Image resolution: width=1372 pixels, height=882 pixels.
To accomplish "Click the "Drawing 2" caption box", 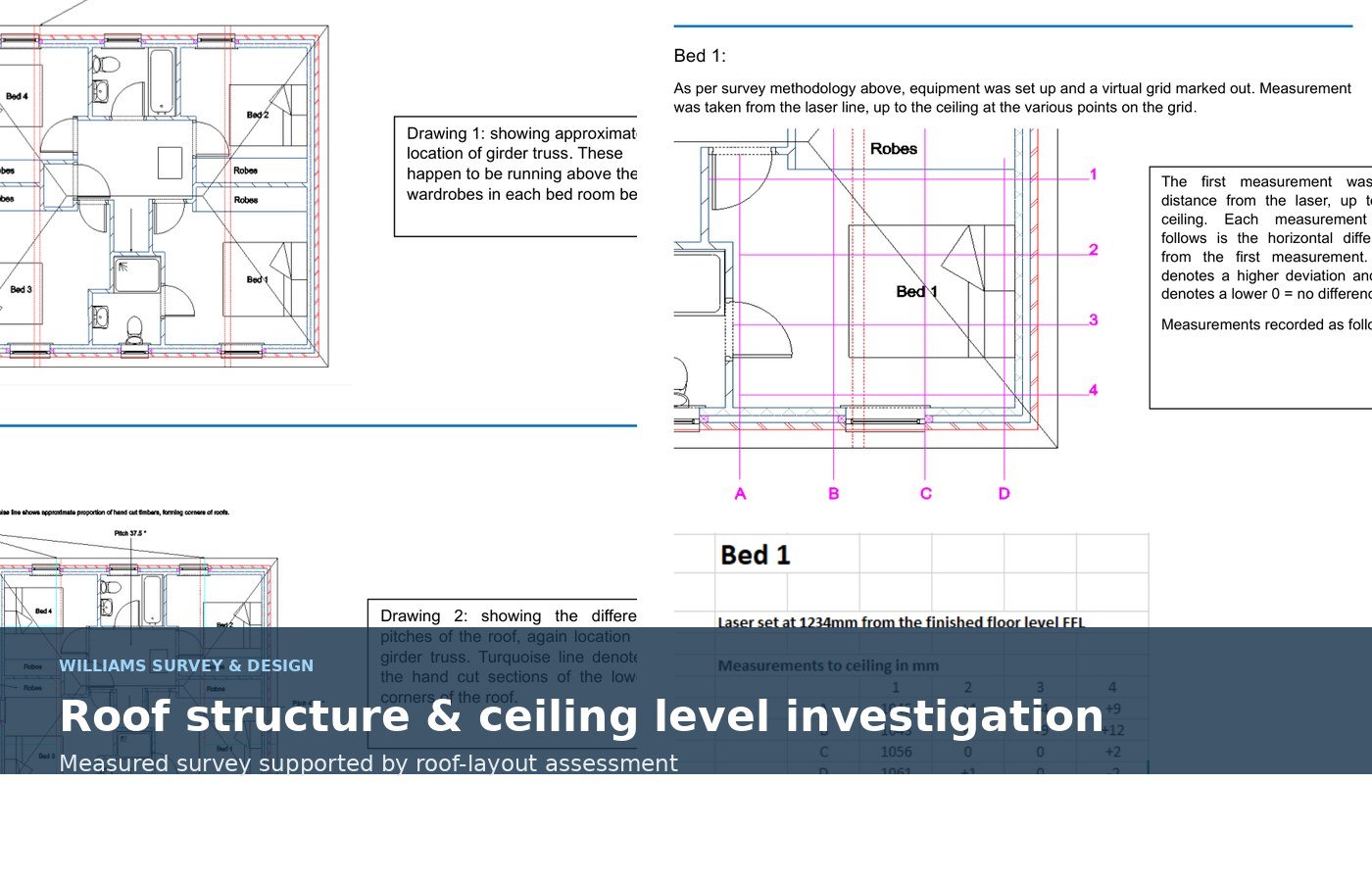I will pyautogui.click(x=503, y=674).
